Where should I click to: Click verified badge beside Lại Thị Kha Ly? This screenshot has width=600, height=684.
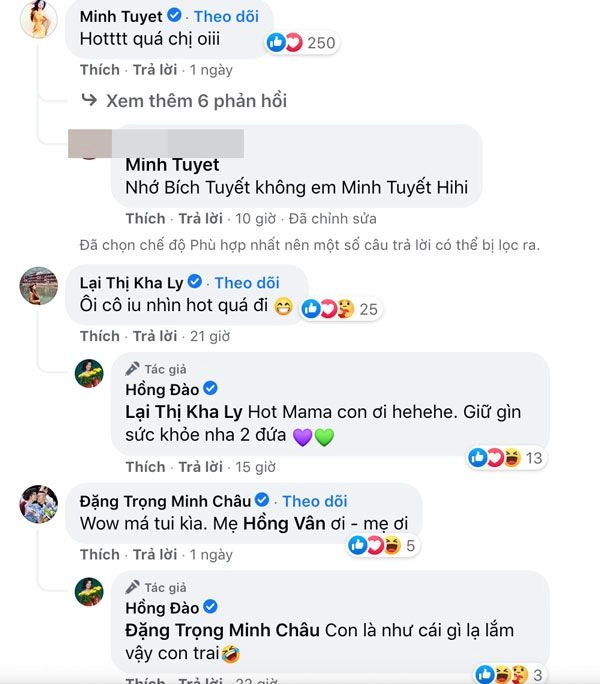tap(195, 282)
